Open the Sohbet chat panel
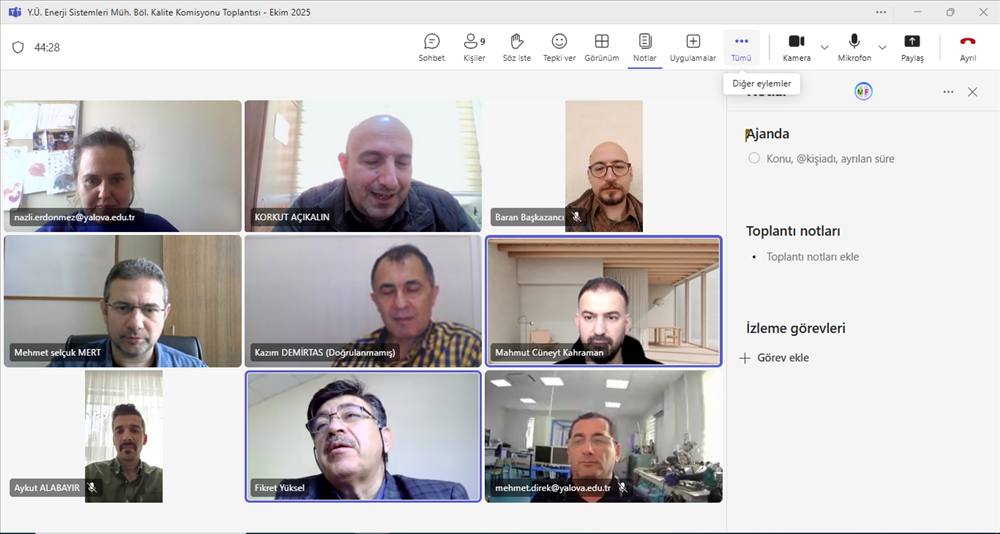 click(432, 46)
